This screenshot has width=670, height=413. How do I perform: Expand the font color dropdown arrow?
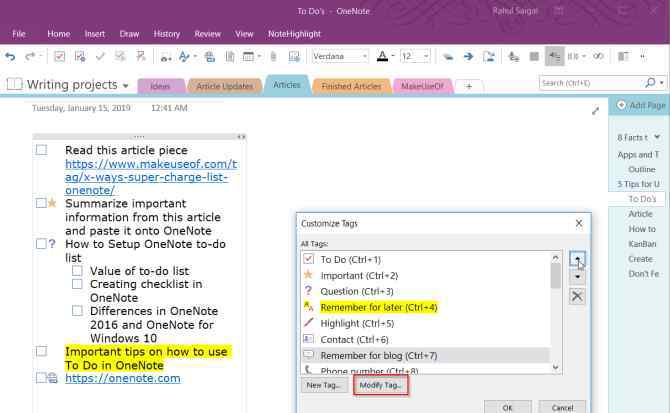pos(393,56)
